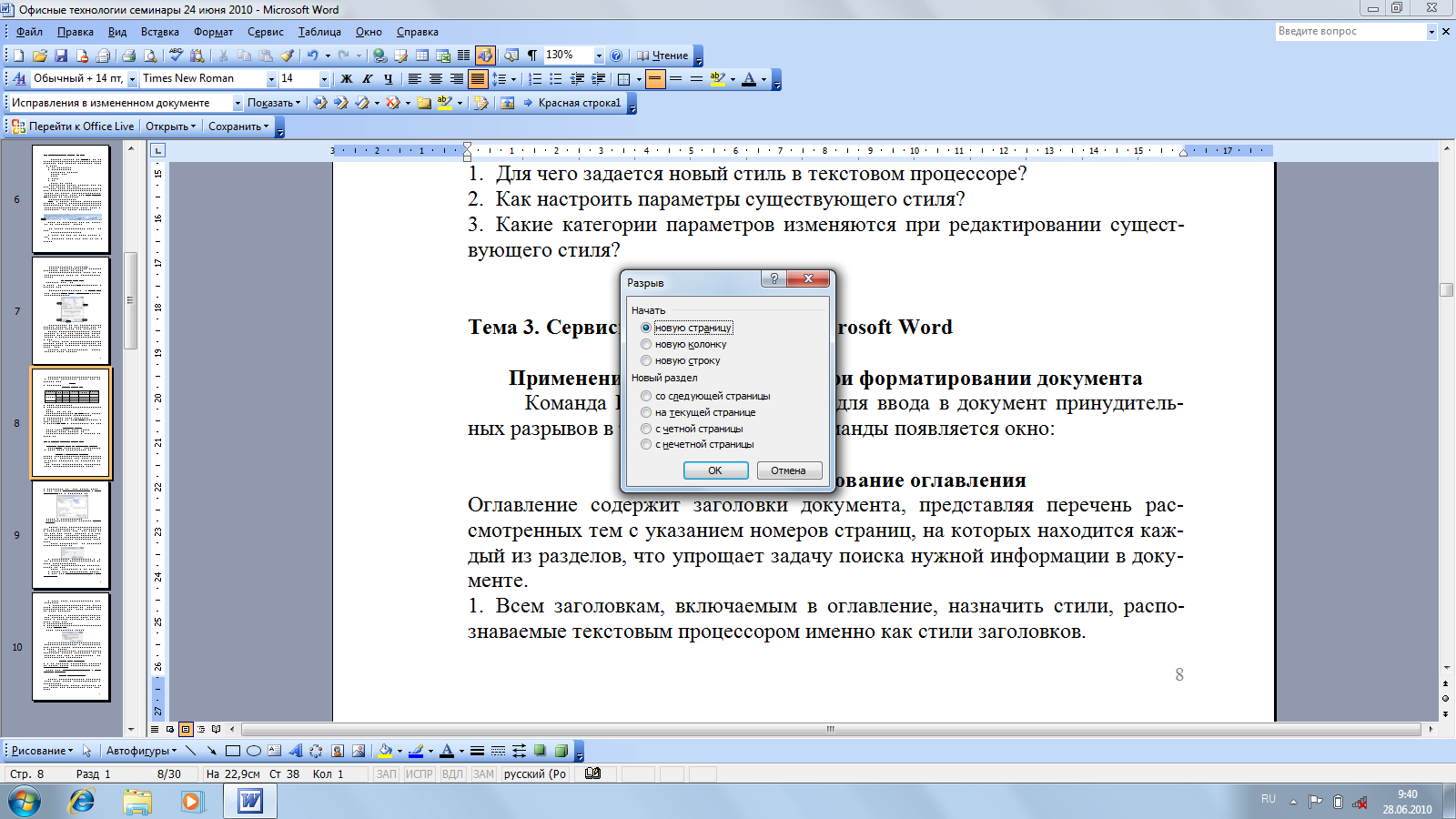Select the page 9 thumbnail
The width and height of the screenshot is (1456, 819).
(x=71, y=534)
